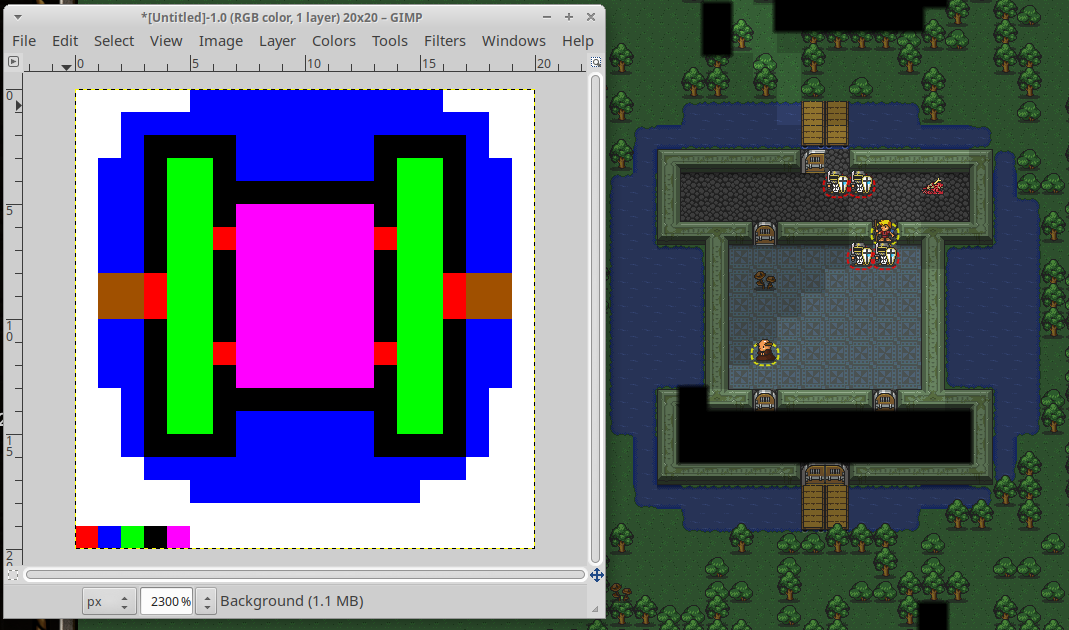Click the mushrooms inside the tiled room

click(x=764, y=280)
